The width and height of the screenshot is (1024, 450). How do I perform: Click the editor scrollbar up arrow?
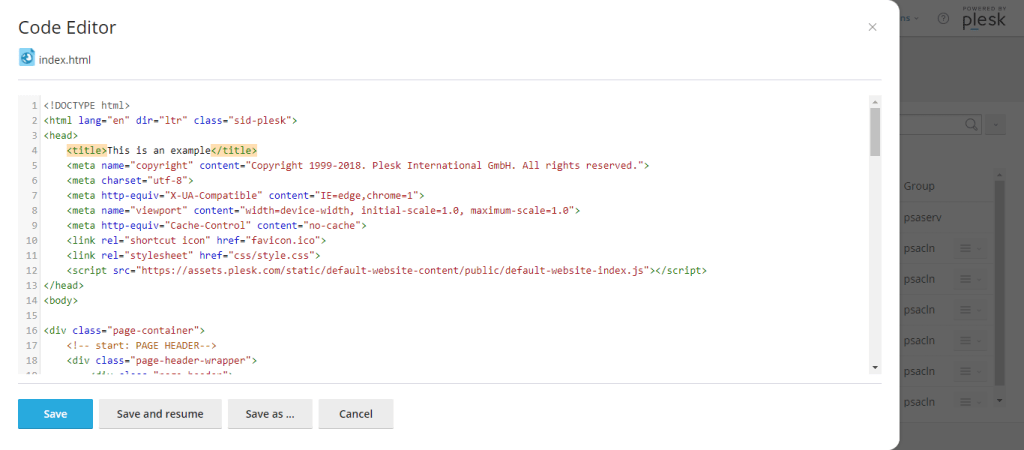point(875,101)
